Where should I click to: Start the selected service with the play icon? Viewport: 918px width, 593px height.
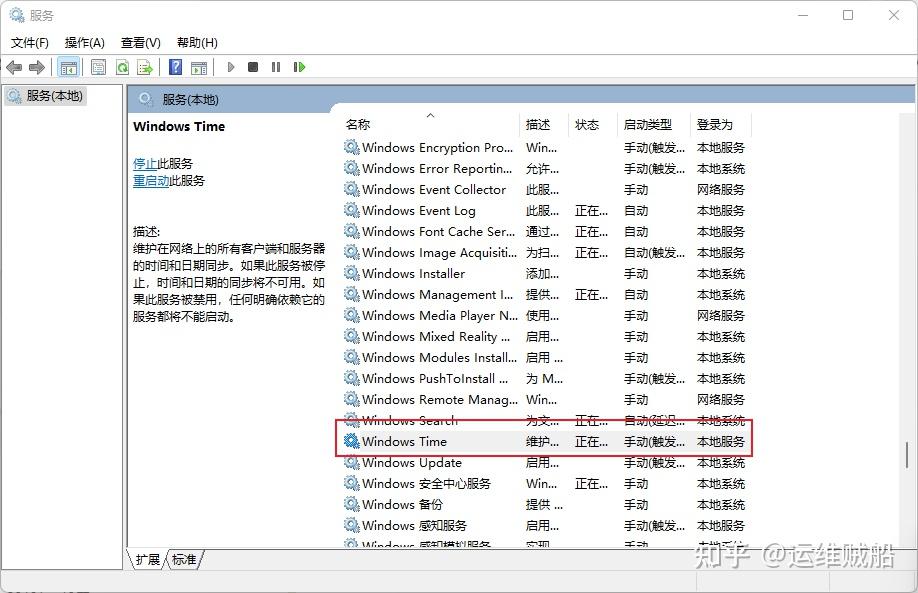pos(230,67)
